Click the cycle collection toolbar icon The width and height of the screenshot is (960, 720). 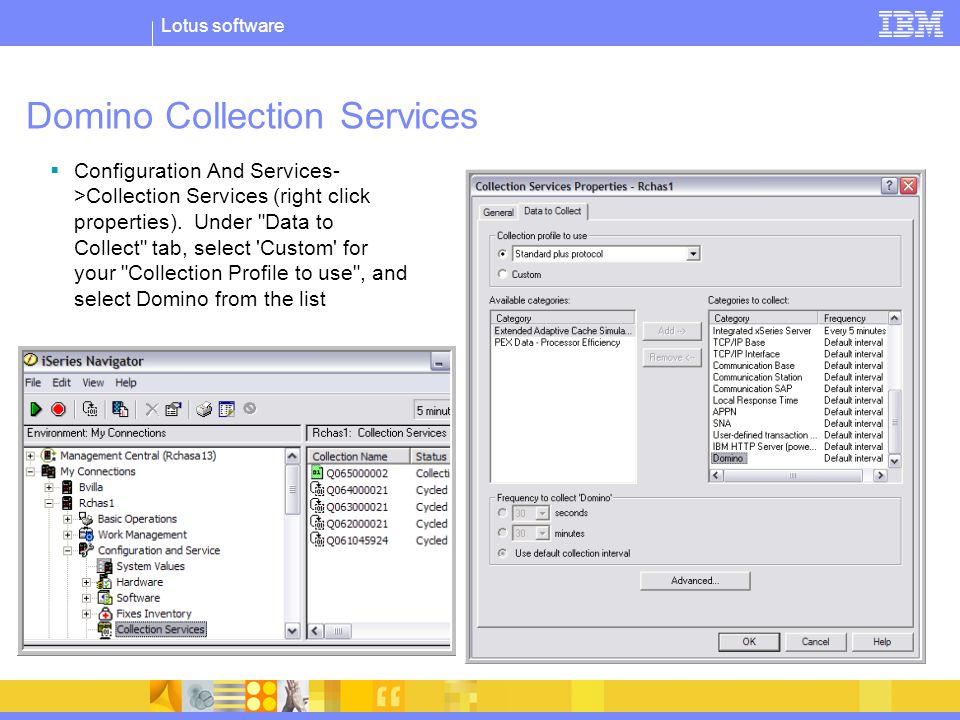click(x=90, y=409)
